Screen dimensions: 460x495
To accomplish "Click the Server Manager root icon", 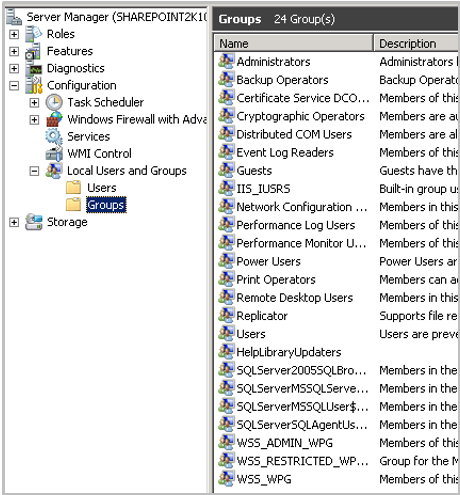I will coord(14,17).
